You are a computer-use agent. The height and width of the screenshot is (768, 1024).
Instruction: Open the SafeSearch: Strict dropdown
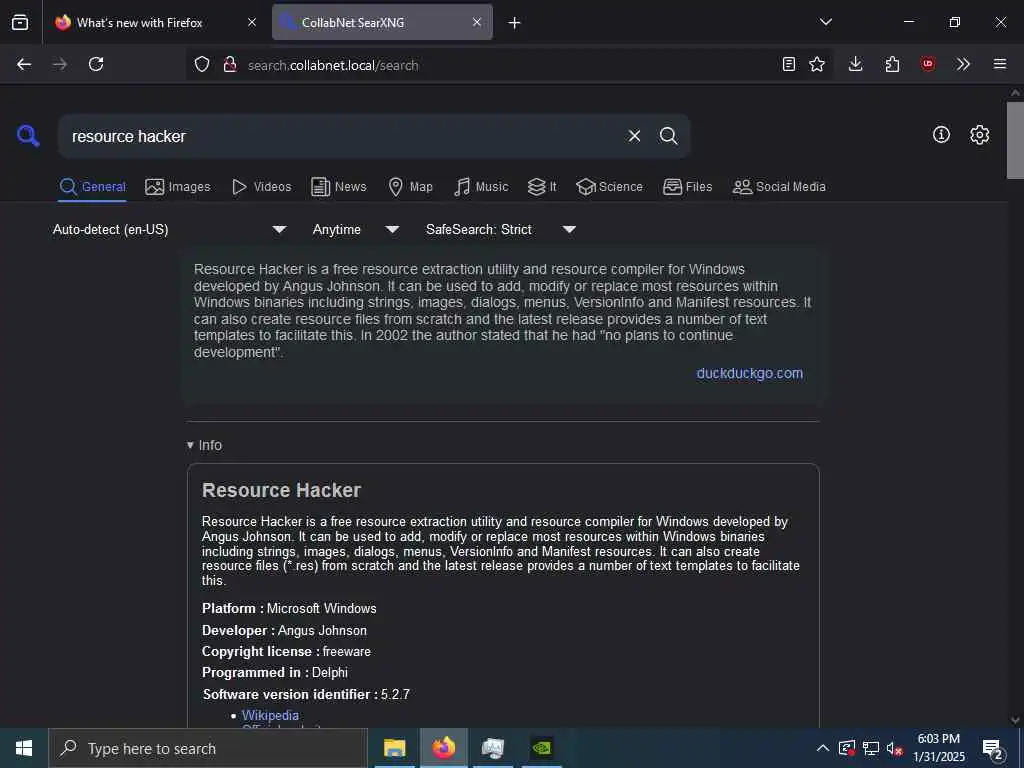click(x=500, y=229)
